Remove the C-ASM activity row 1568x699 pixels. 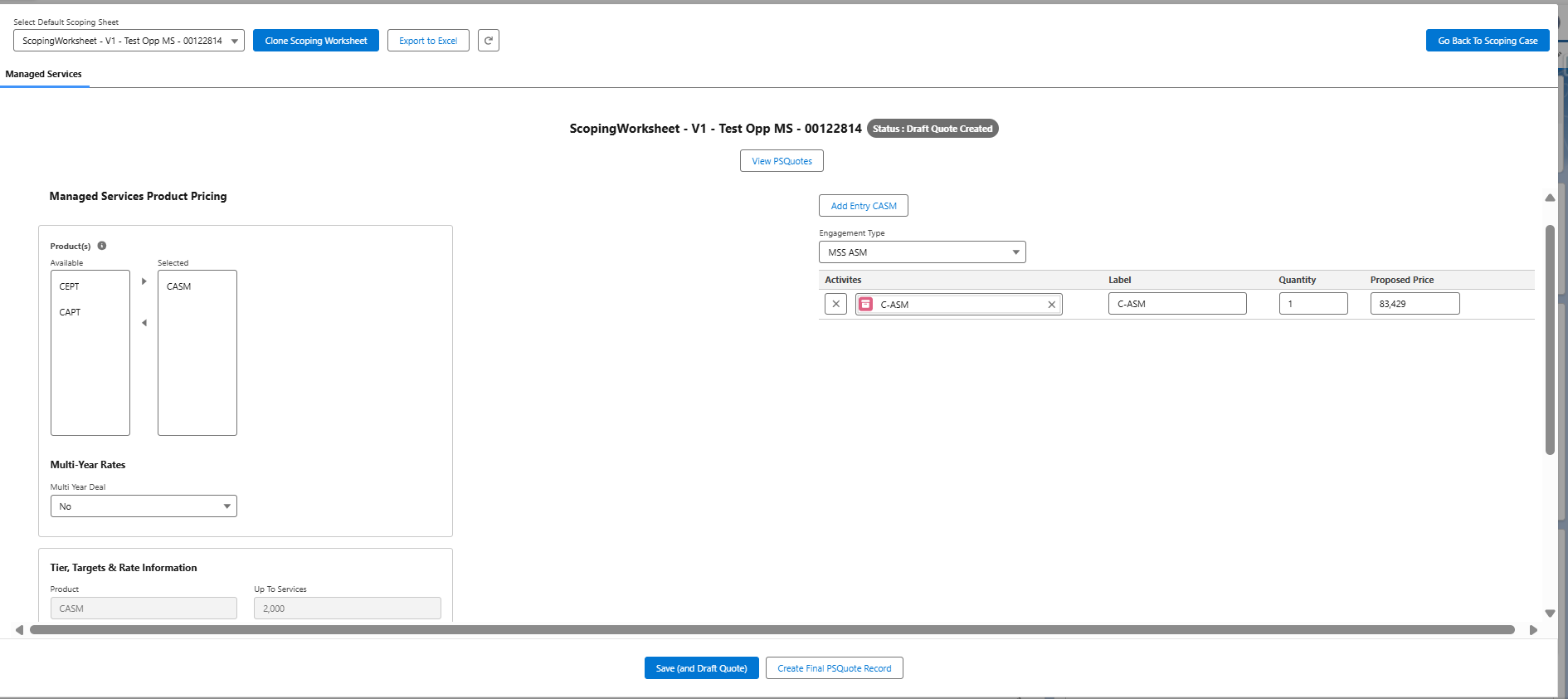835,304
